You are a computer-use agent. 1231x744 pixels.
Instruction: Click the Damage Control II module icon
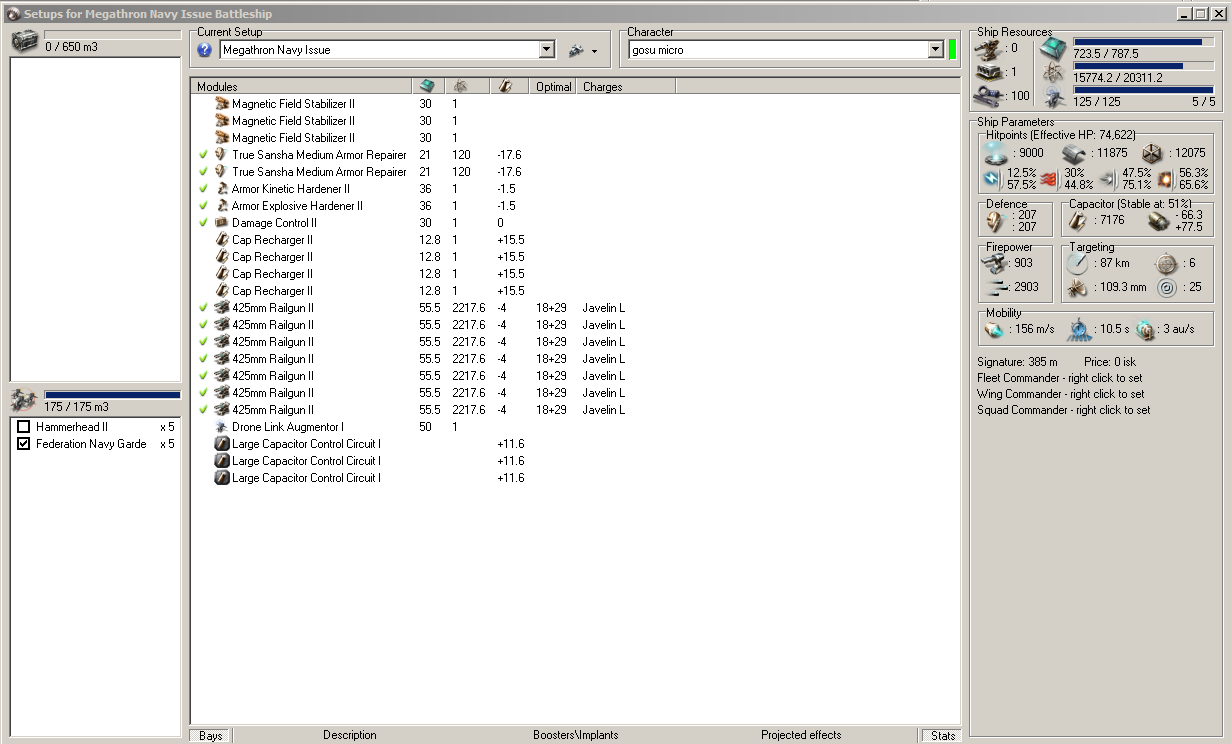click(x=222, y=223)
